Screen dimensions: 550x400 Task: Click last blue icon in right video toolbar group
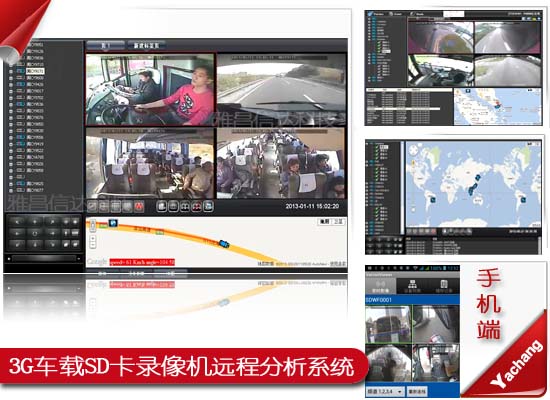click(x=208, y=206)
